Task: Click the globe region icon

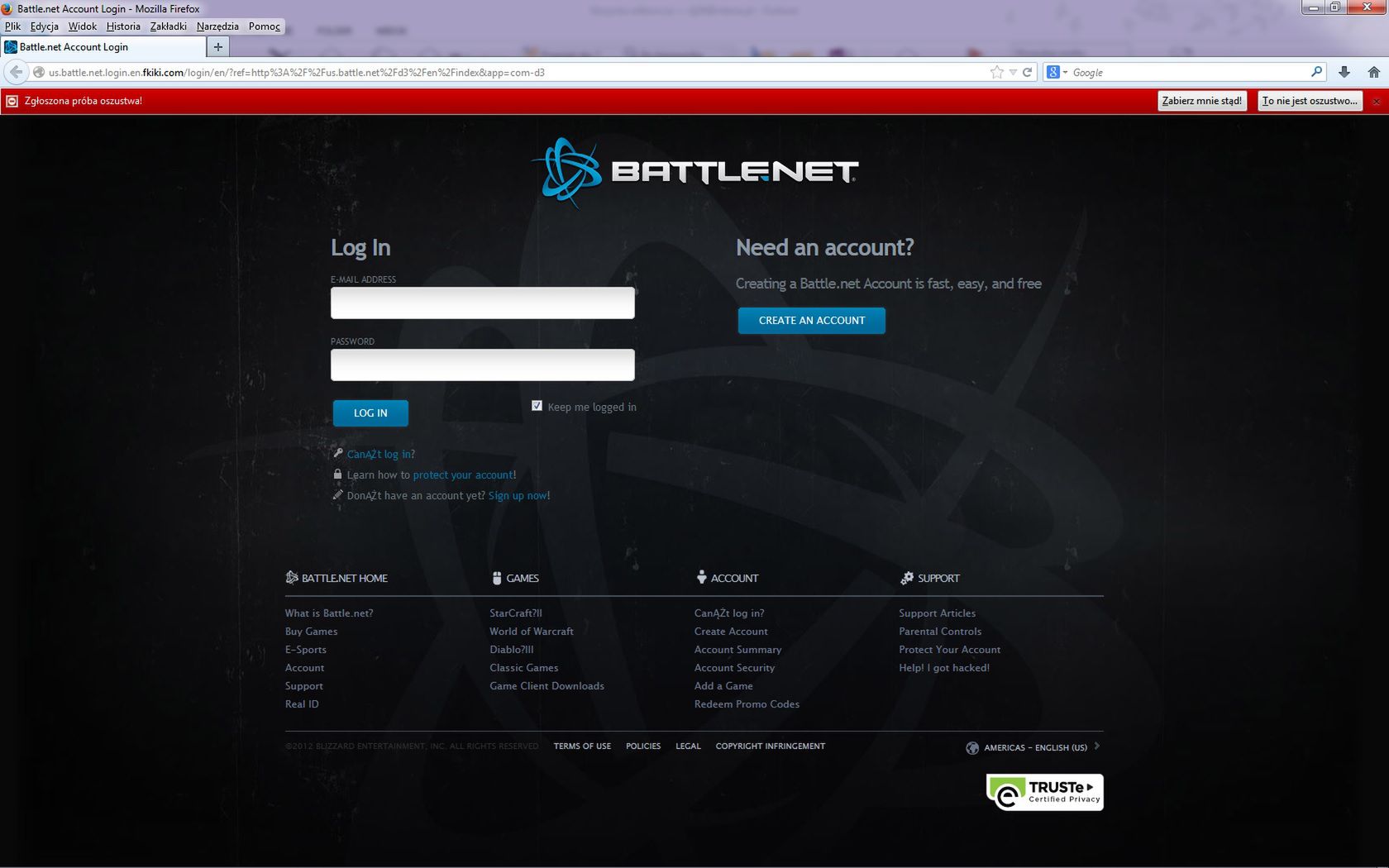Action: (x=972, y=747)
